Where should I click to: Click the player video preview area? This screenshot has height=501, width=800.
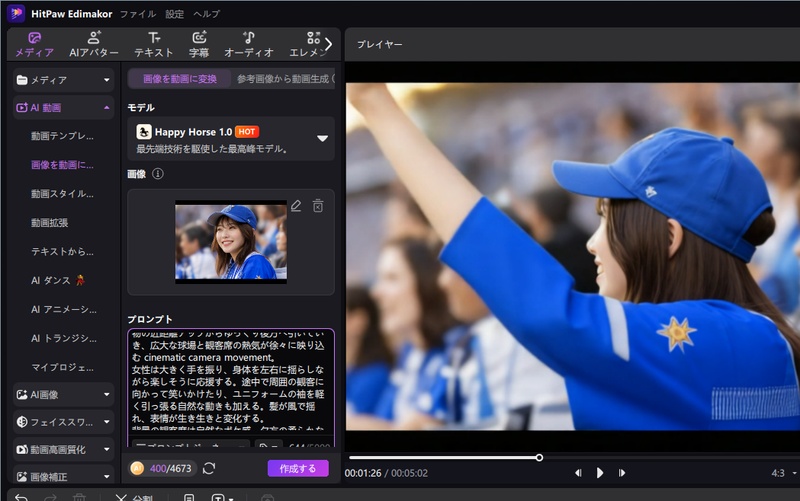[572, 257]
